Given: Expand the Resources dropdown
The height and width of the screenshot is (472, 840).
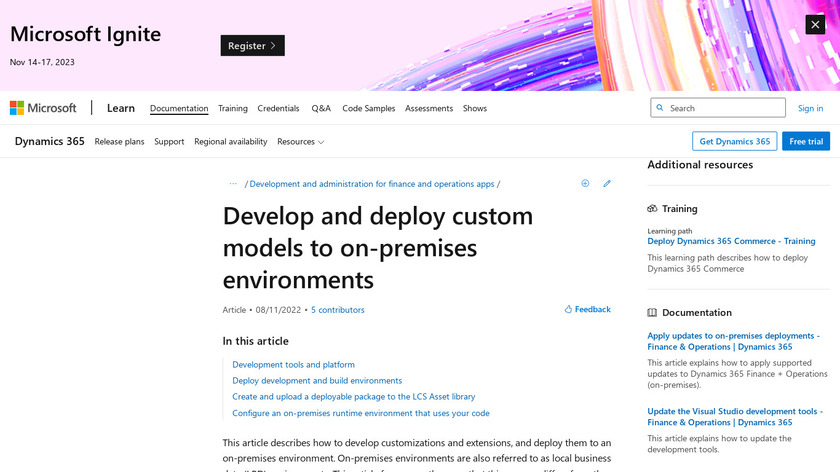Looking at the screenshot, I should pyautogui.click(x=300, y=142).
